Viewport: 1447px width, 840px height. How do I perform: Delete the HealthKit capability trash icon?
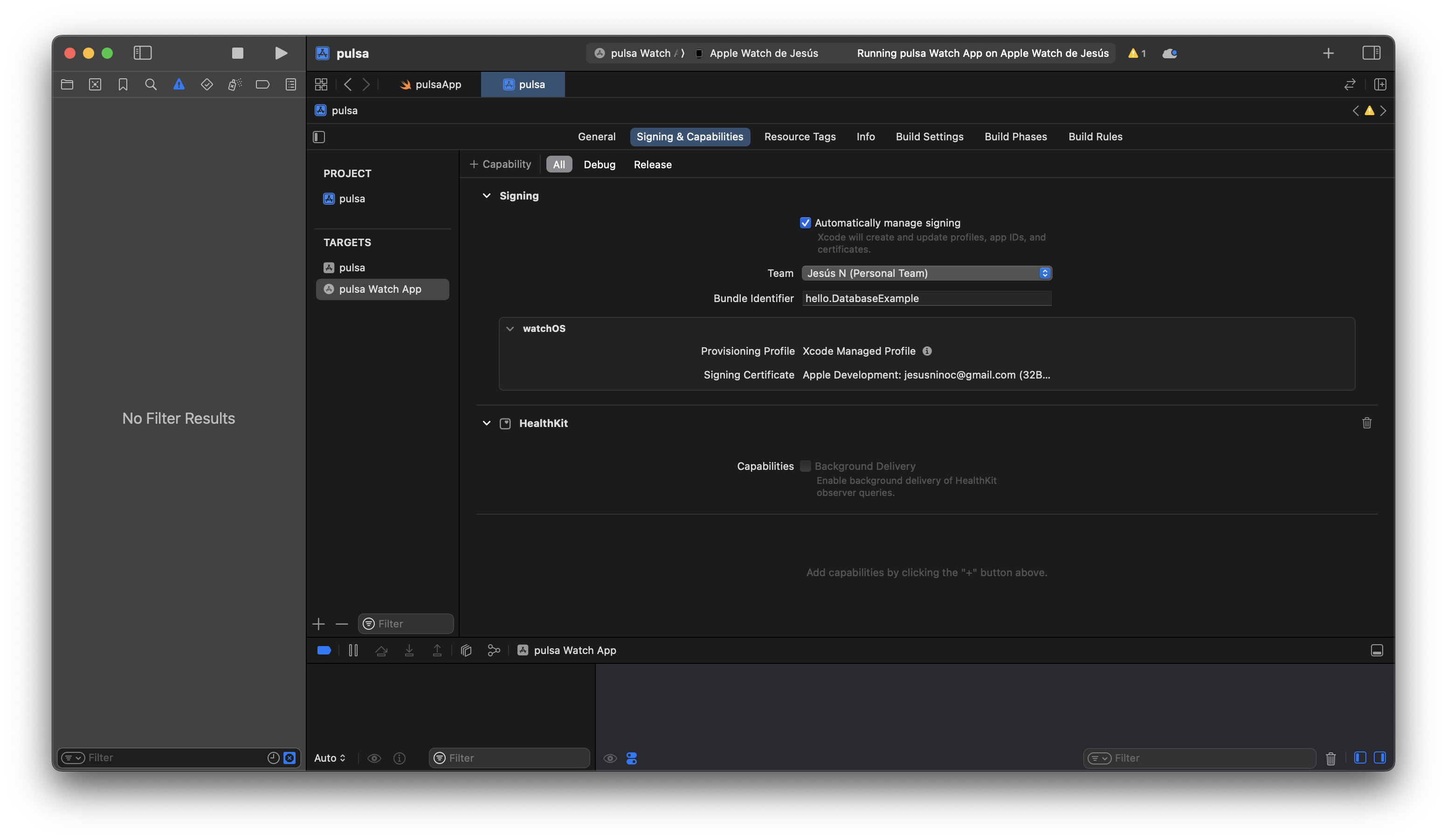pos(1367,423)
